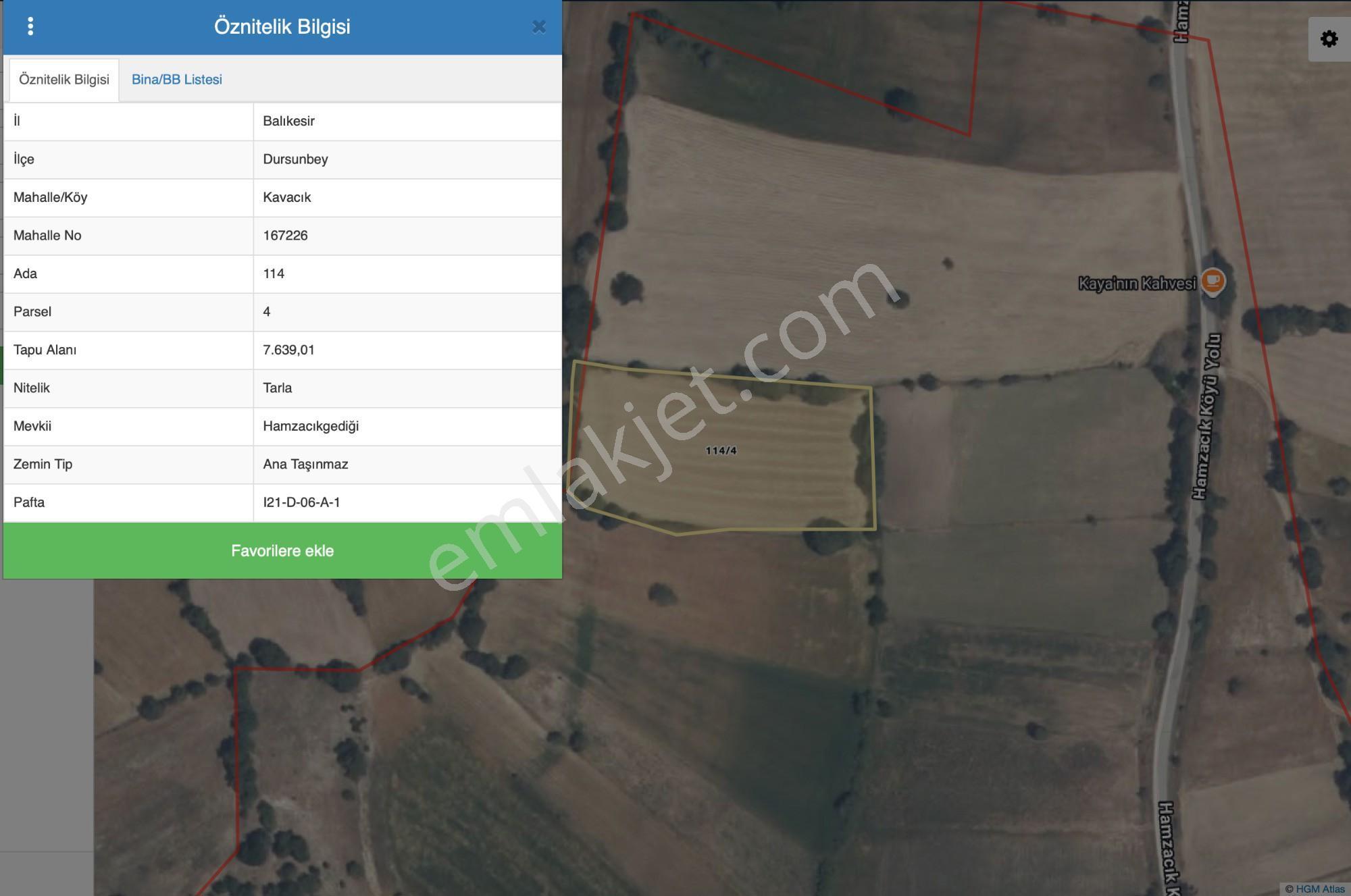The height and width of the screenshot is (896, 1351).
Task: Click the Pafta field label
Action: coord(29,502)
